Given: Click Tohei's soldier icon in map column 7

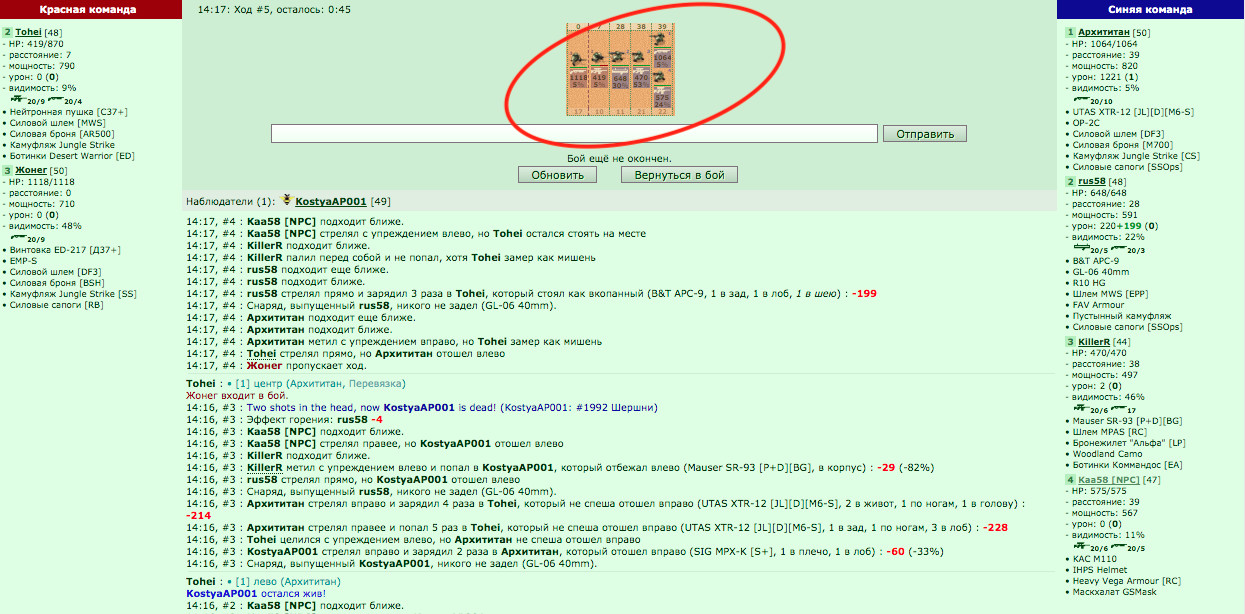Looking at the screenshot, I should point(598,57).
